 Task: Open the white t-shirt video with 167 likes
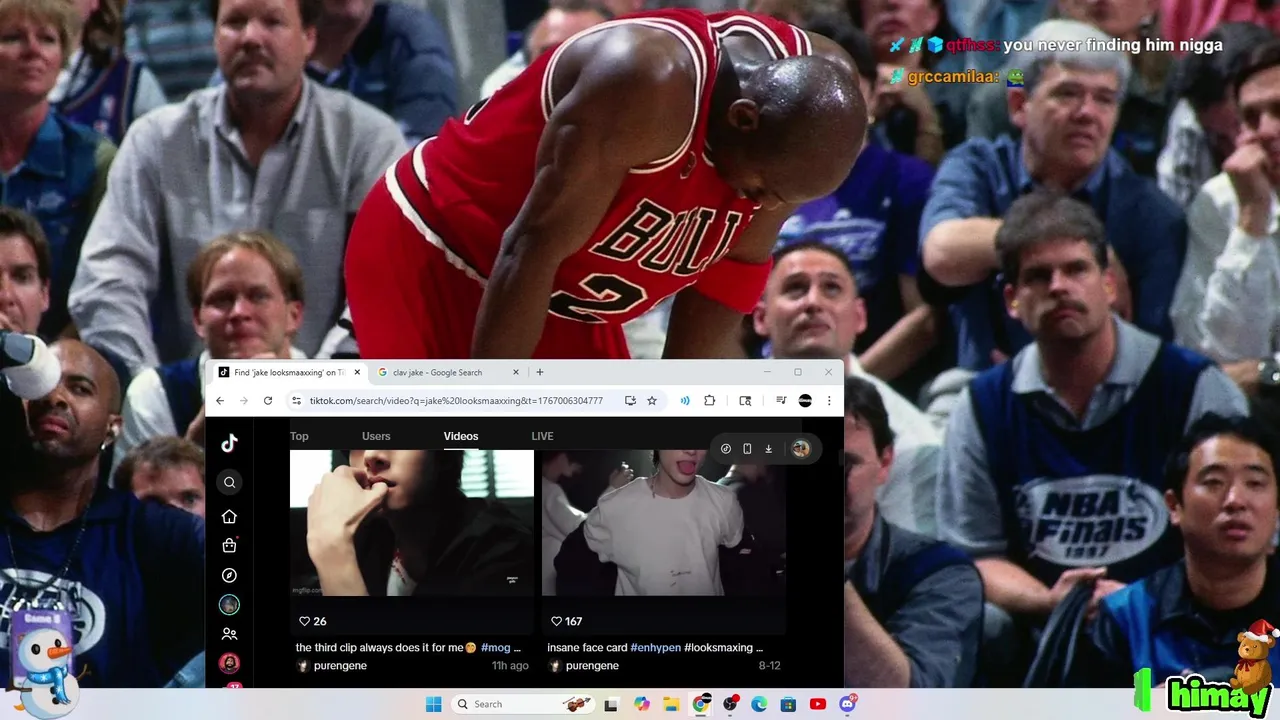(664, 523)
